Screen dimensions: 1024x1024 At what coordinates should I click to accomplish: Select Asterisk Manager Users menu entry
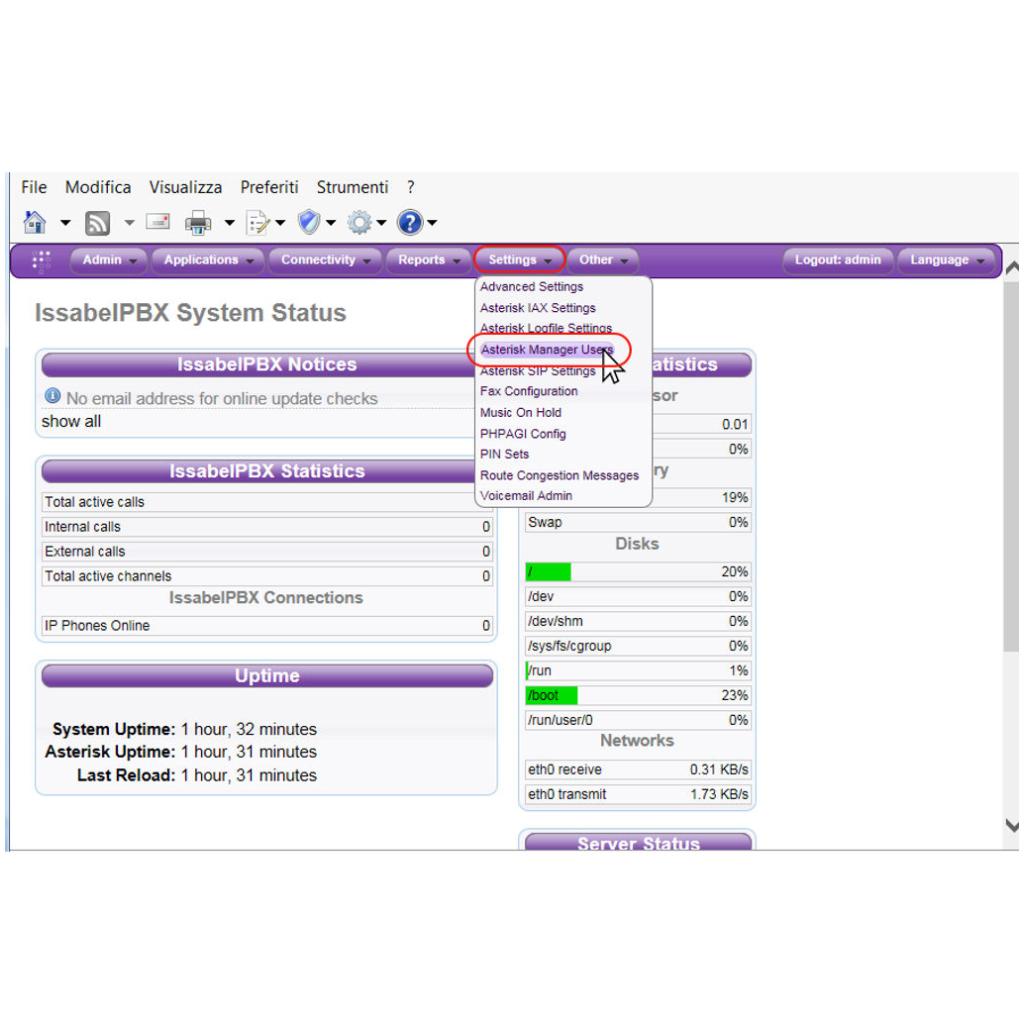546,349
